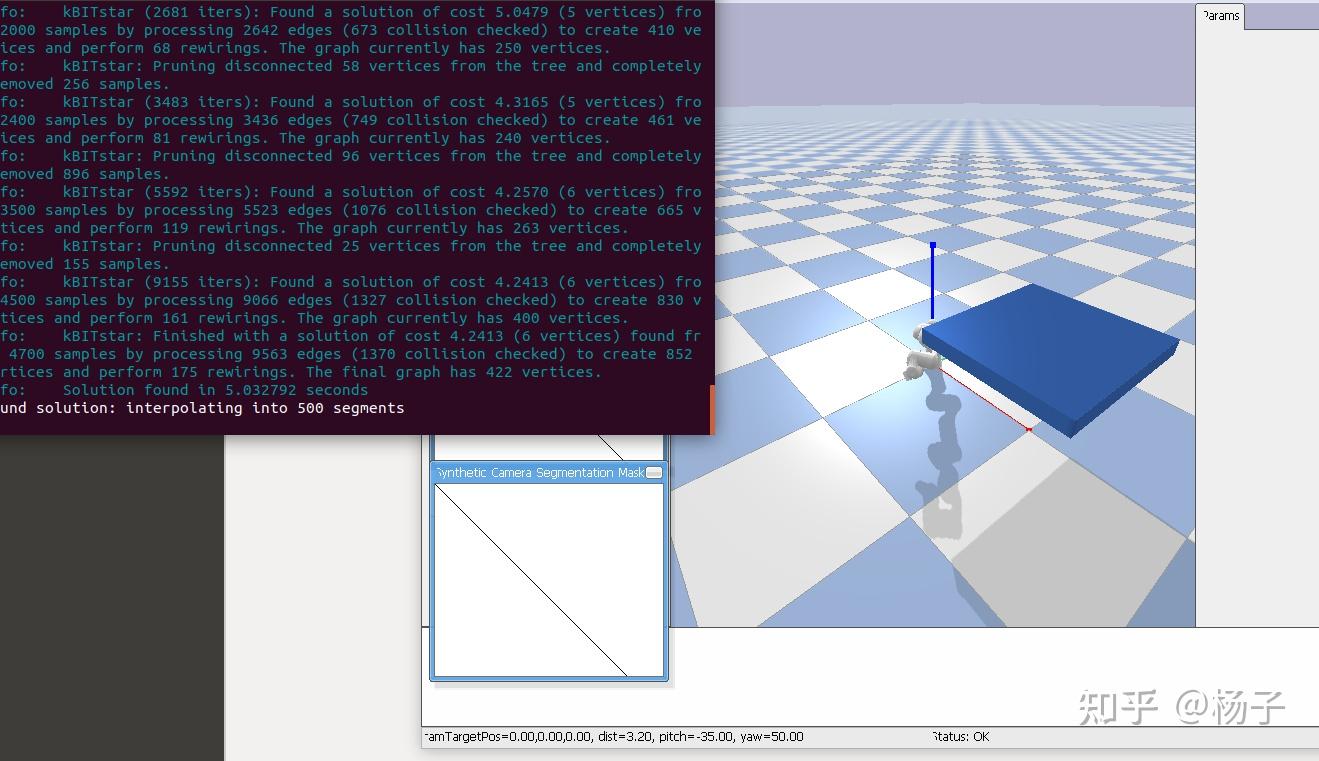Click the dark left sidebar area
Viewport: 1319px width, 761px height.
pos(110,600)
